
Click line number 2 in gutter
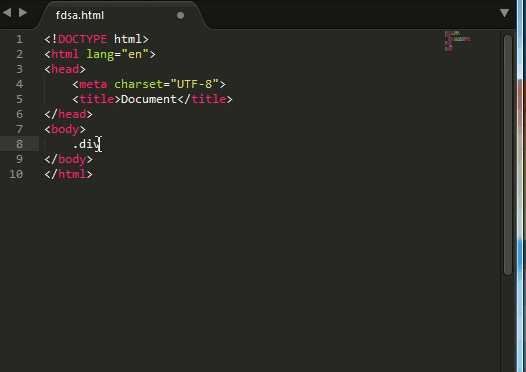point(20,54)
